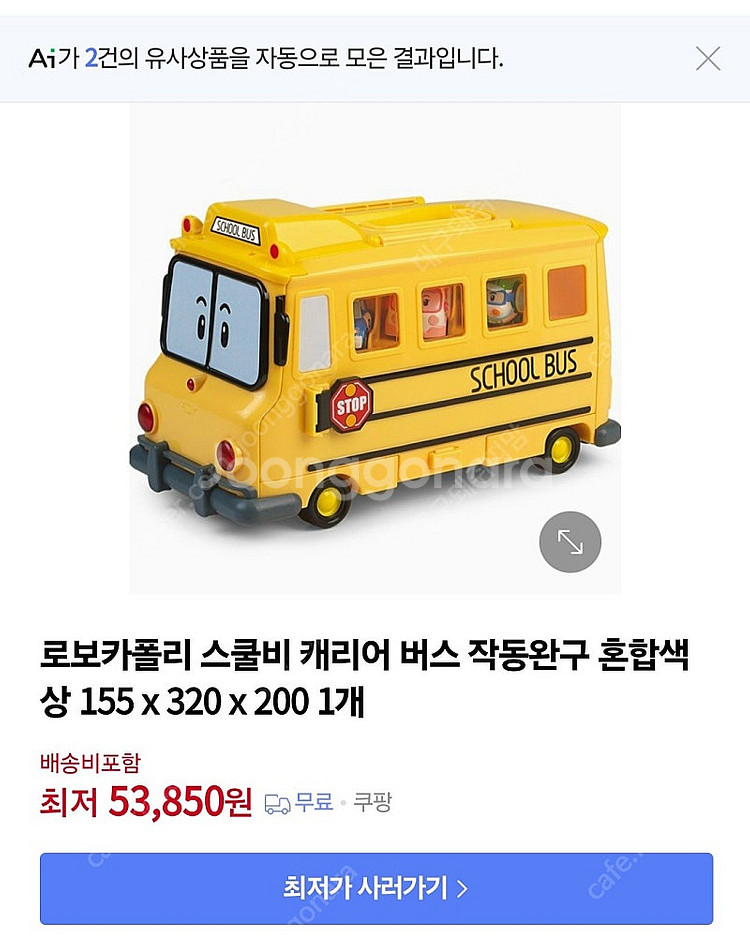
Task: Tap the bus windshield with eyes
Action: pos(215,321)
